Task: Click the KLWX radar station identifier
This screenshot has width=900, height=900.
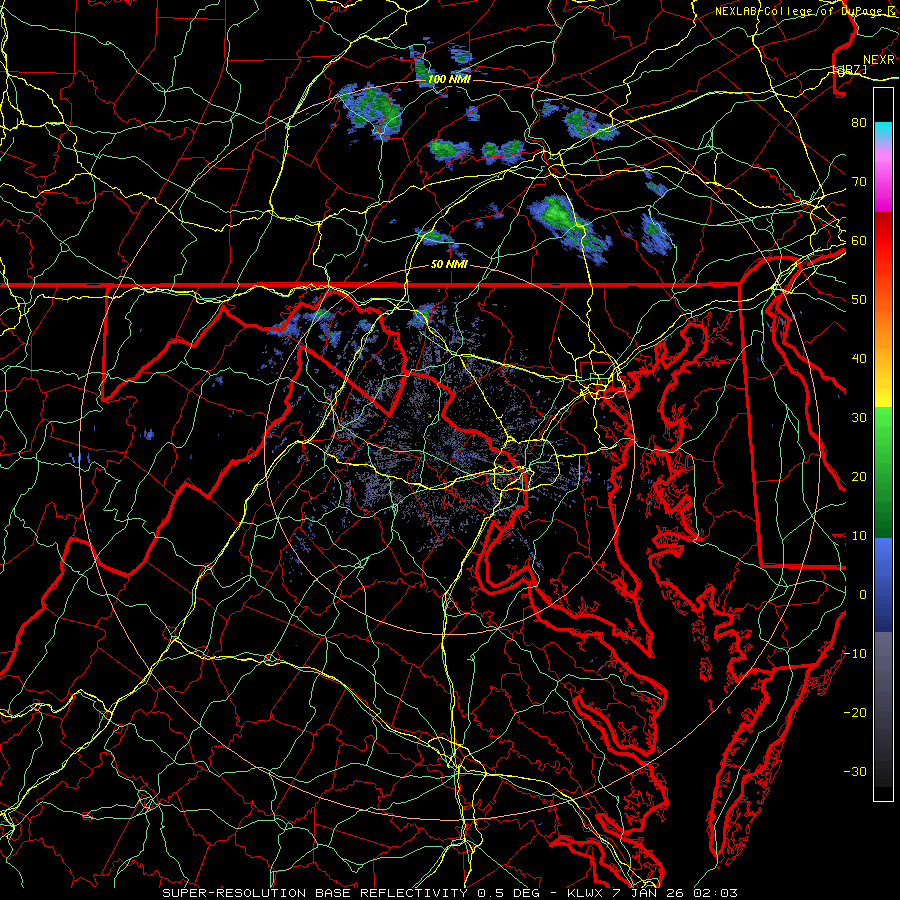Action: point(584,893)
